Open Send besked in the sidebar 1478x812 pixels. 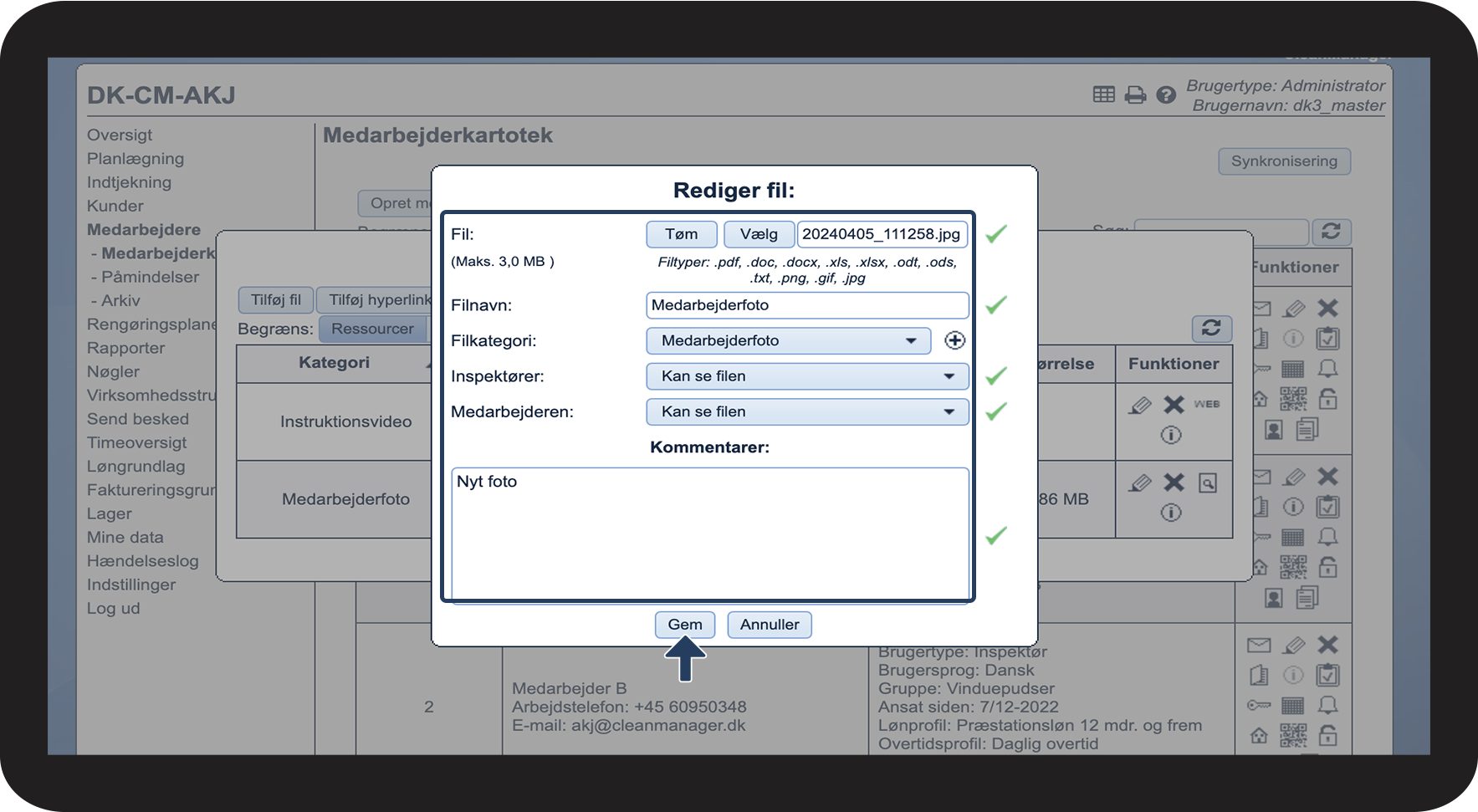coord(138,419)
